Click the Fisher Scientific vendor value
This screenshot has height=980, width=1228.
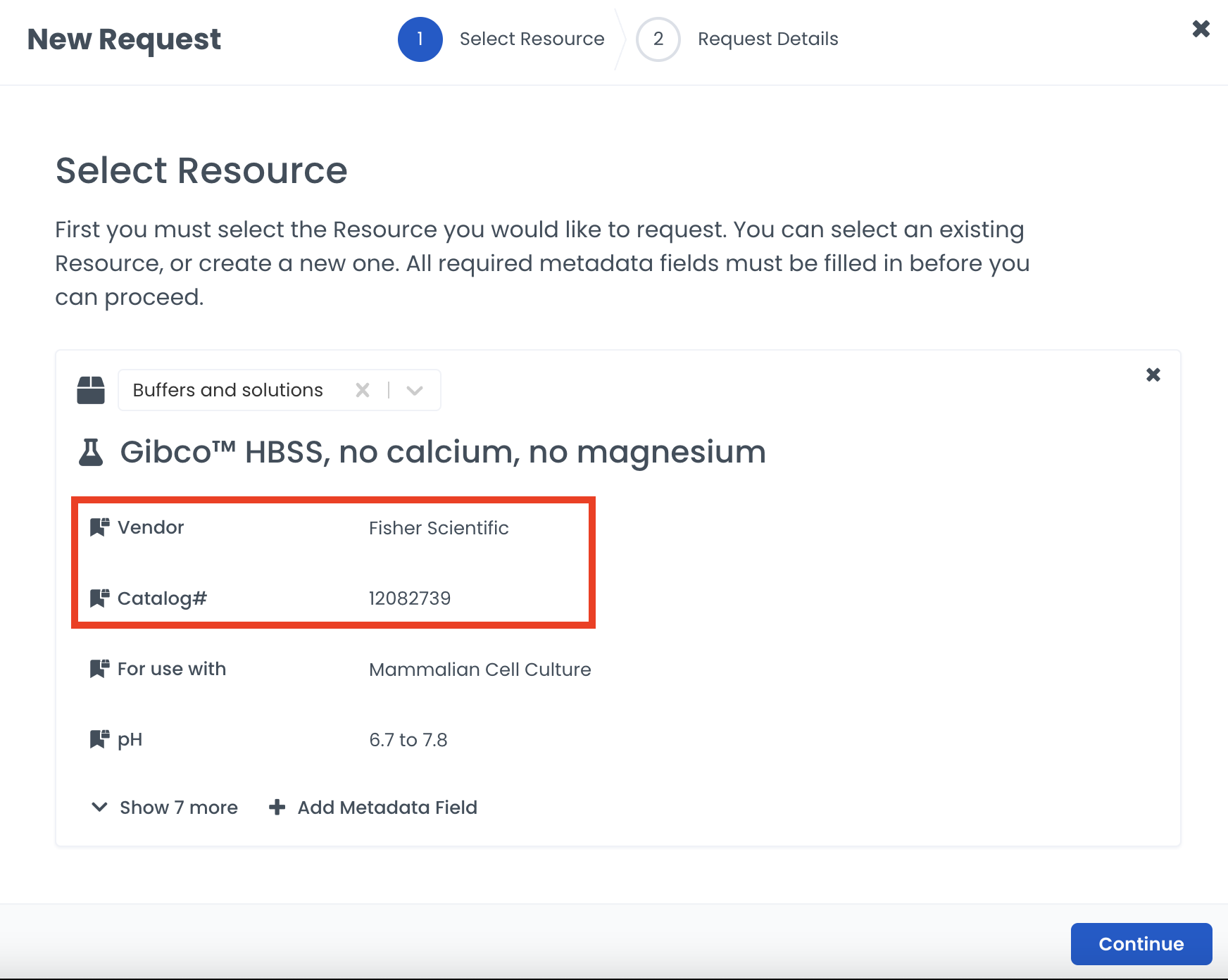(x=439, y=528)
